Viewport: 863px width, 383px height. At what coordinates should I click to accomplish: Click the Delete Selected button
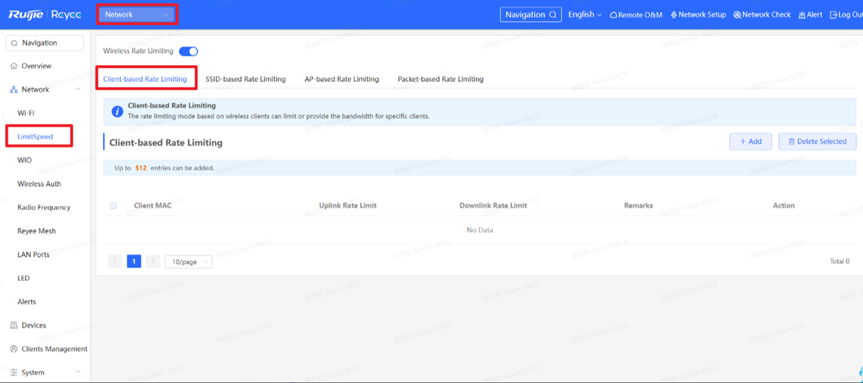click(817, 141)
